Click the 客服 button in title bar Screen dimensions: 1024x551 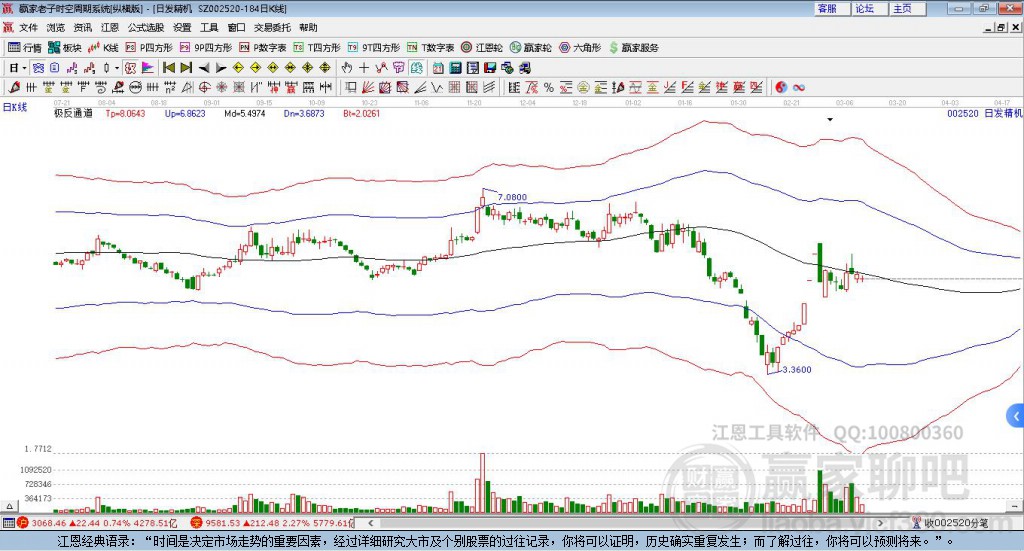pyautogui.click(x=833, y=8)
